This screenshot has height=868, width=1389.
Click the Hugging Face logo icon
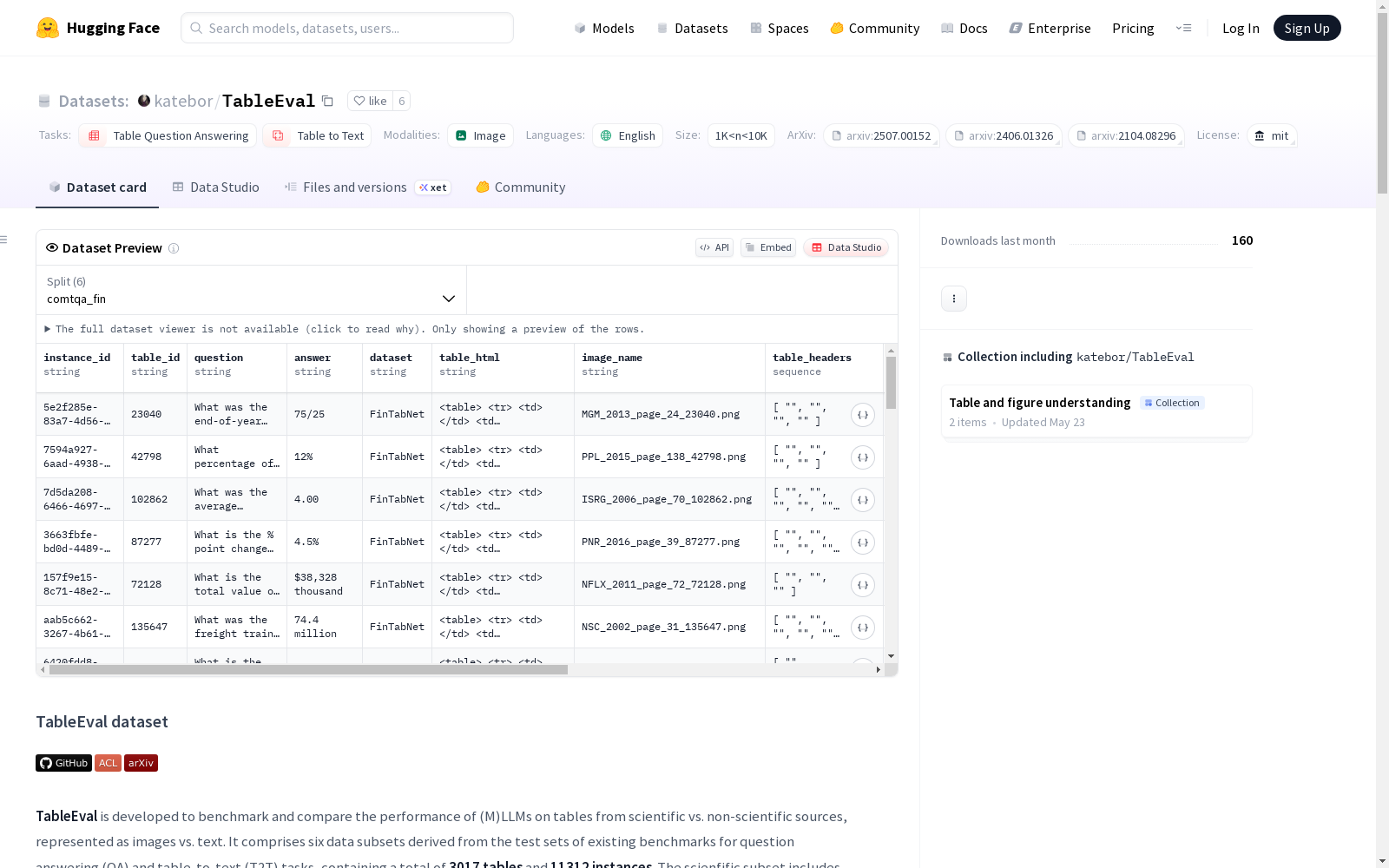point(48,28)
